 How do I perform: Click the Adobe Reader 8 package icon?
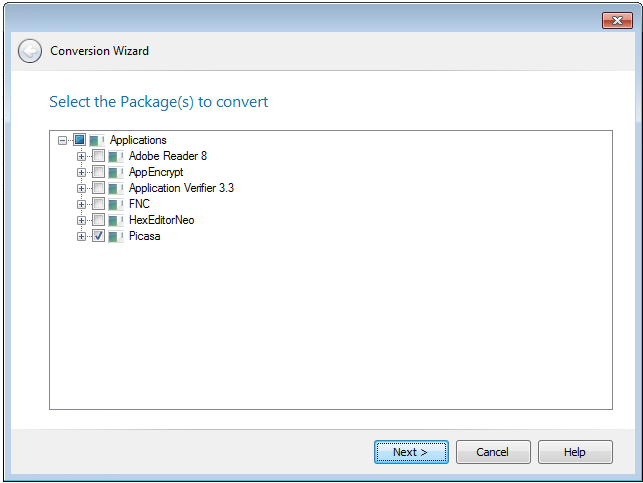click(x=116, y=156)
